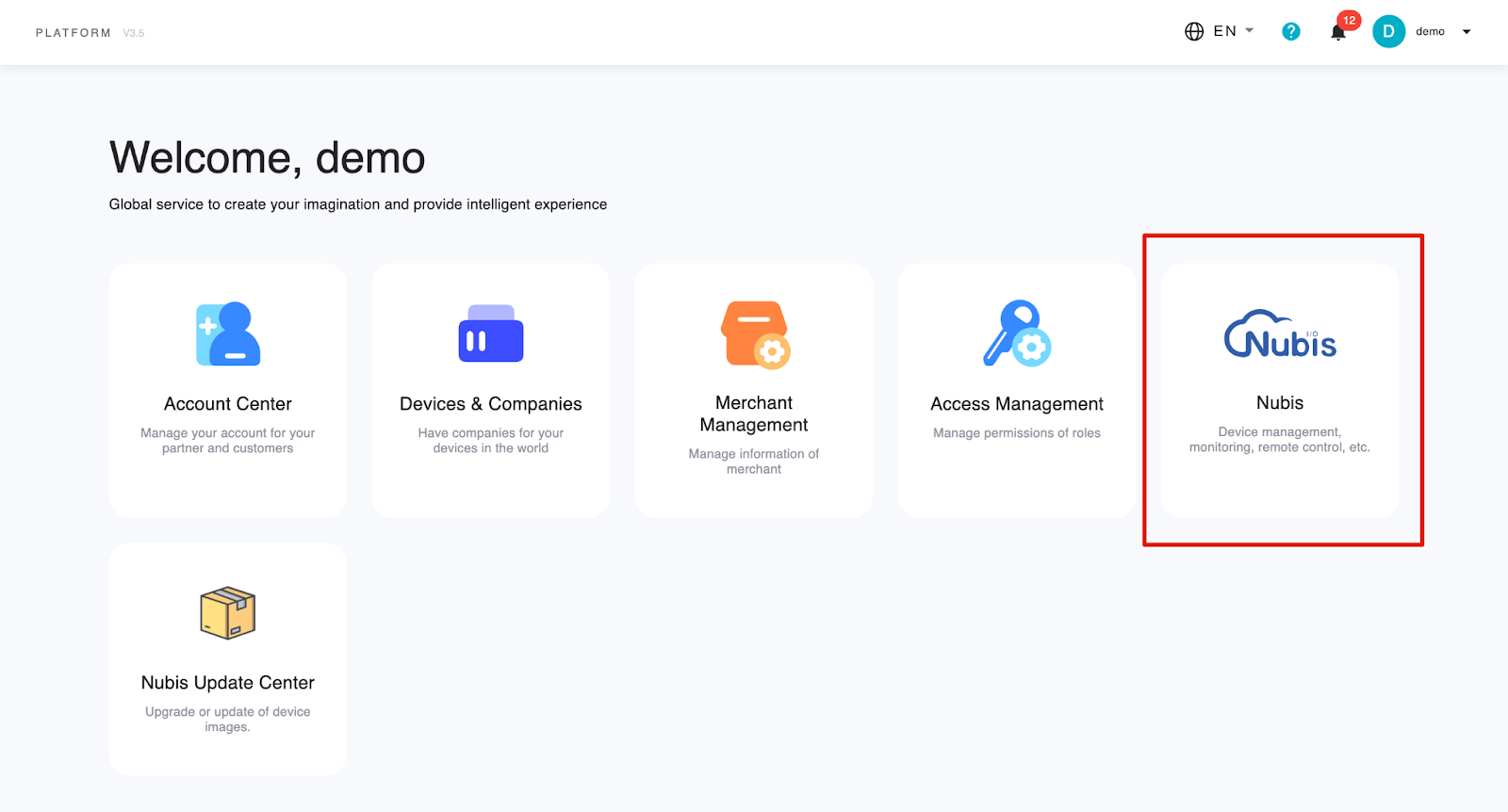Viewport: 1508px width, 812px height.
Task: Click 'Have companies for your devices' description
Action: [491, 441]
